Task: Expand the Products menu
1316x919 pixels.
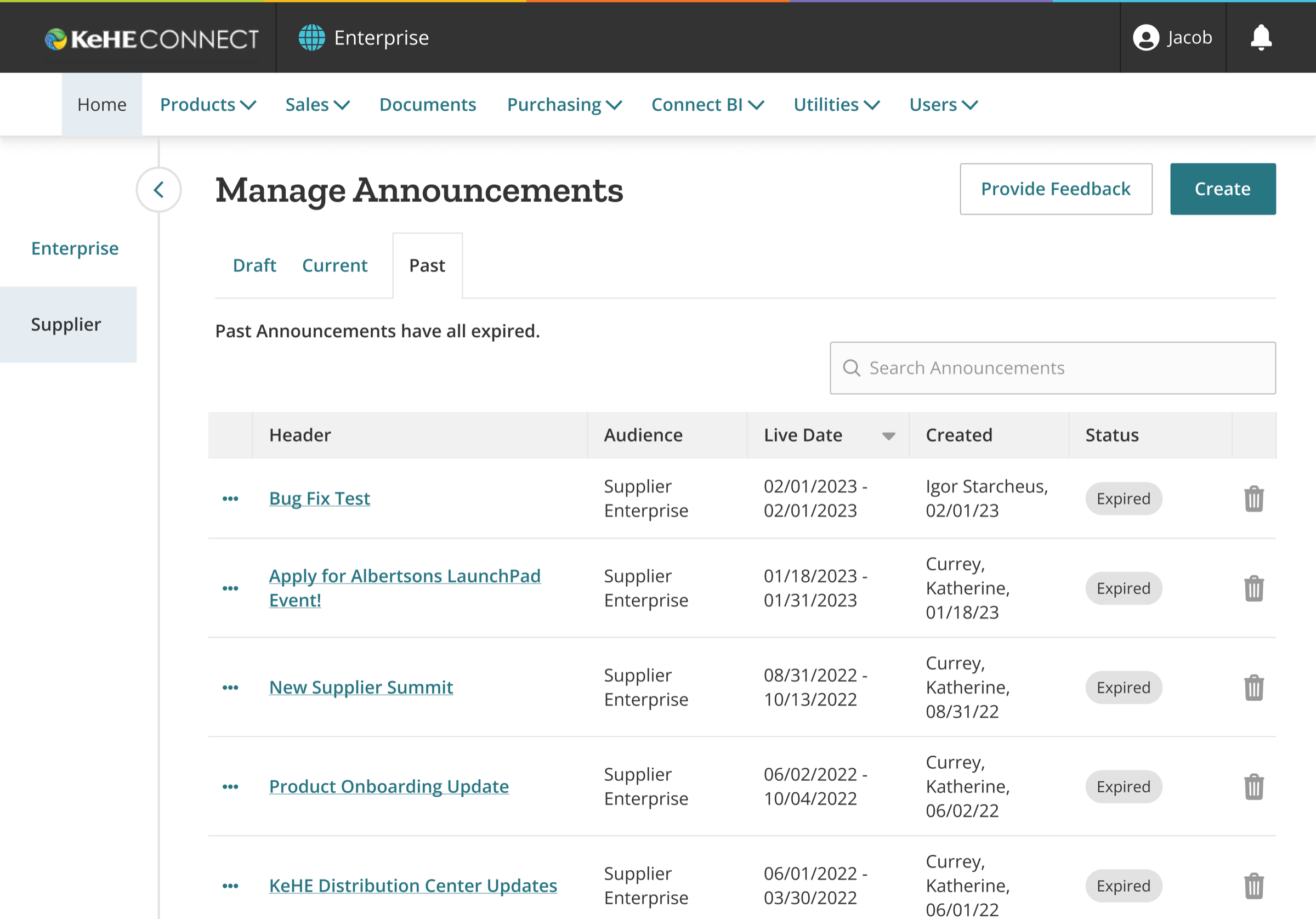Action: pos(208,104)
